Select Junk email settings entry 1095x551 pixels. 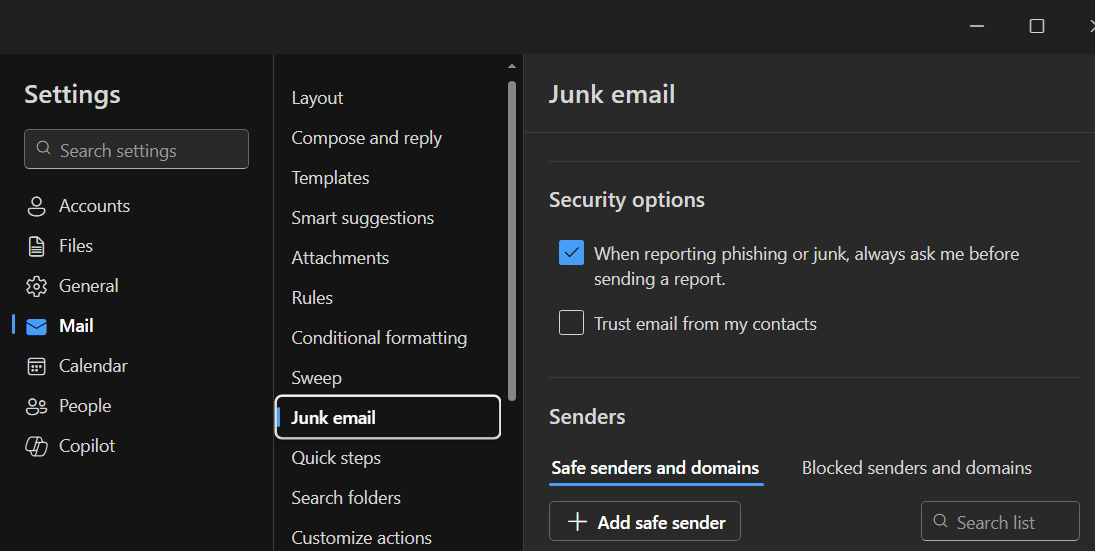pos(388,418)
